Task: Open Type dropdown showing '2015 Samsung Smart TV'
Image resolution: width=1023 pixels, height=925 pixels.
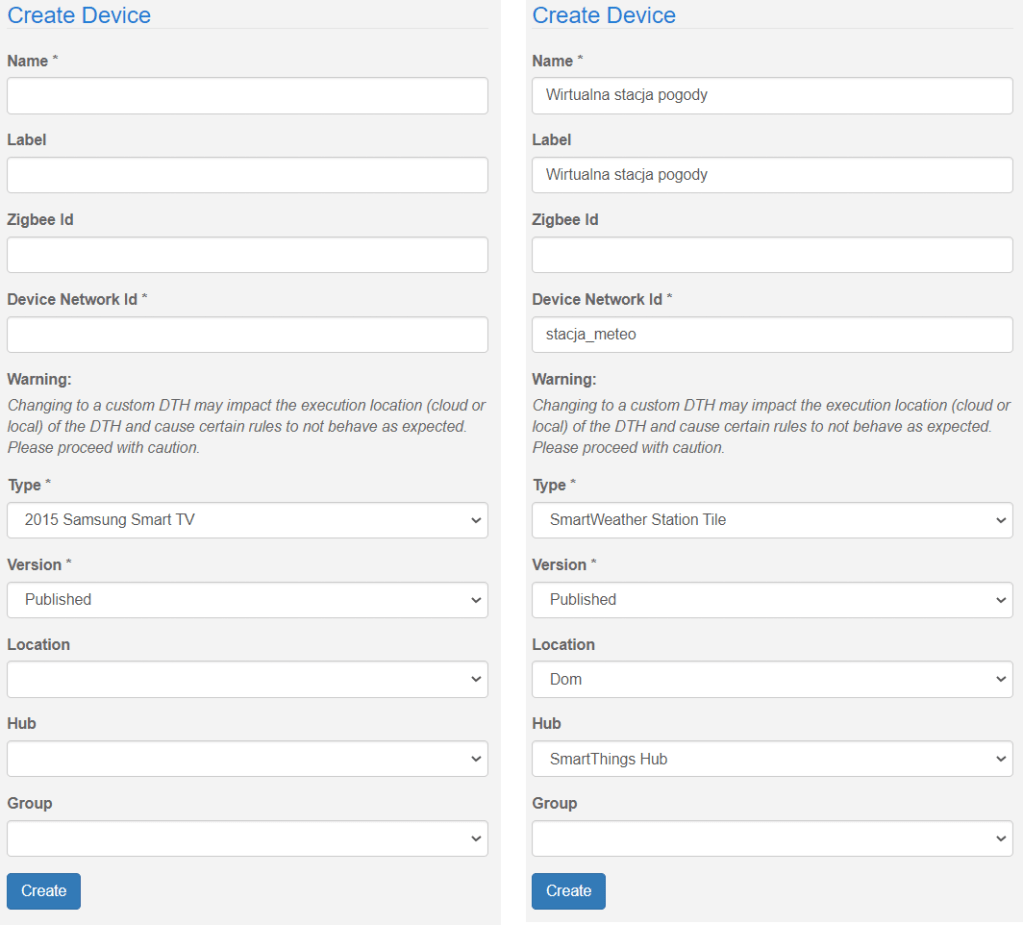Action: [247, 520]
